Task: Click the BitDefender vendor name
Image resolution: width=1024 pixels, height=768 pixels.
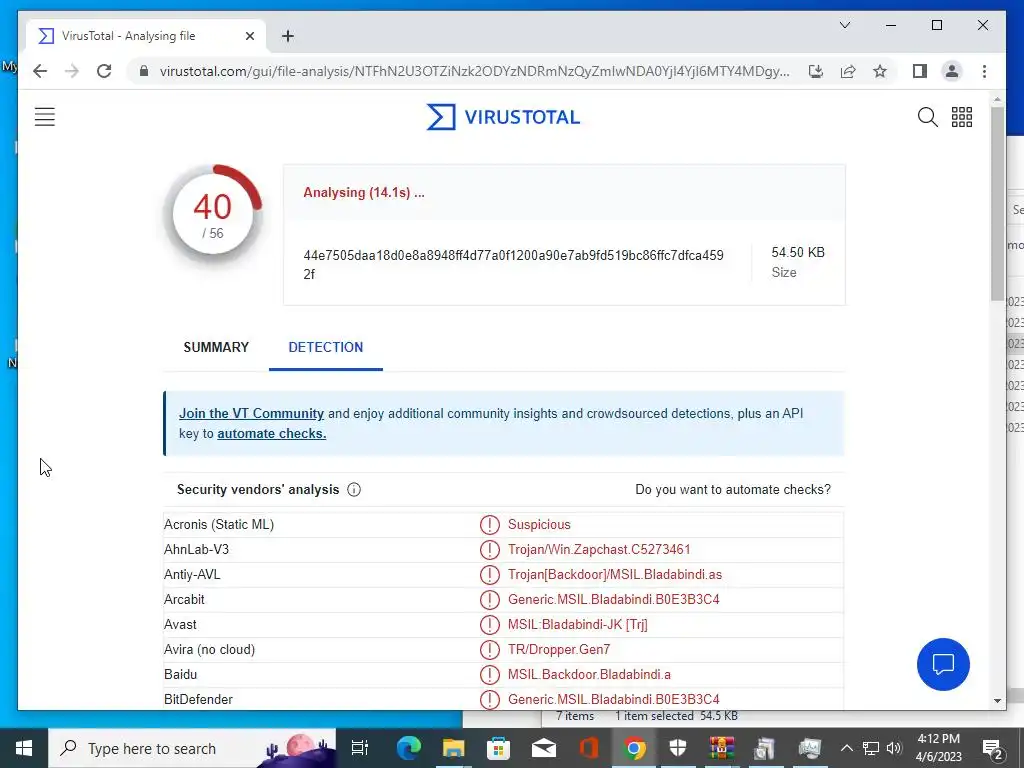Action: 199,699
